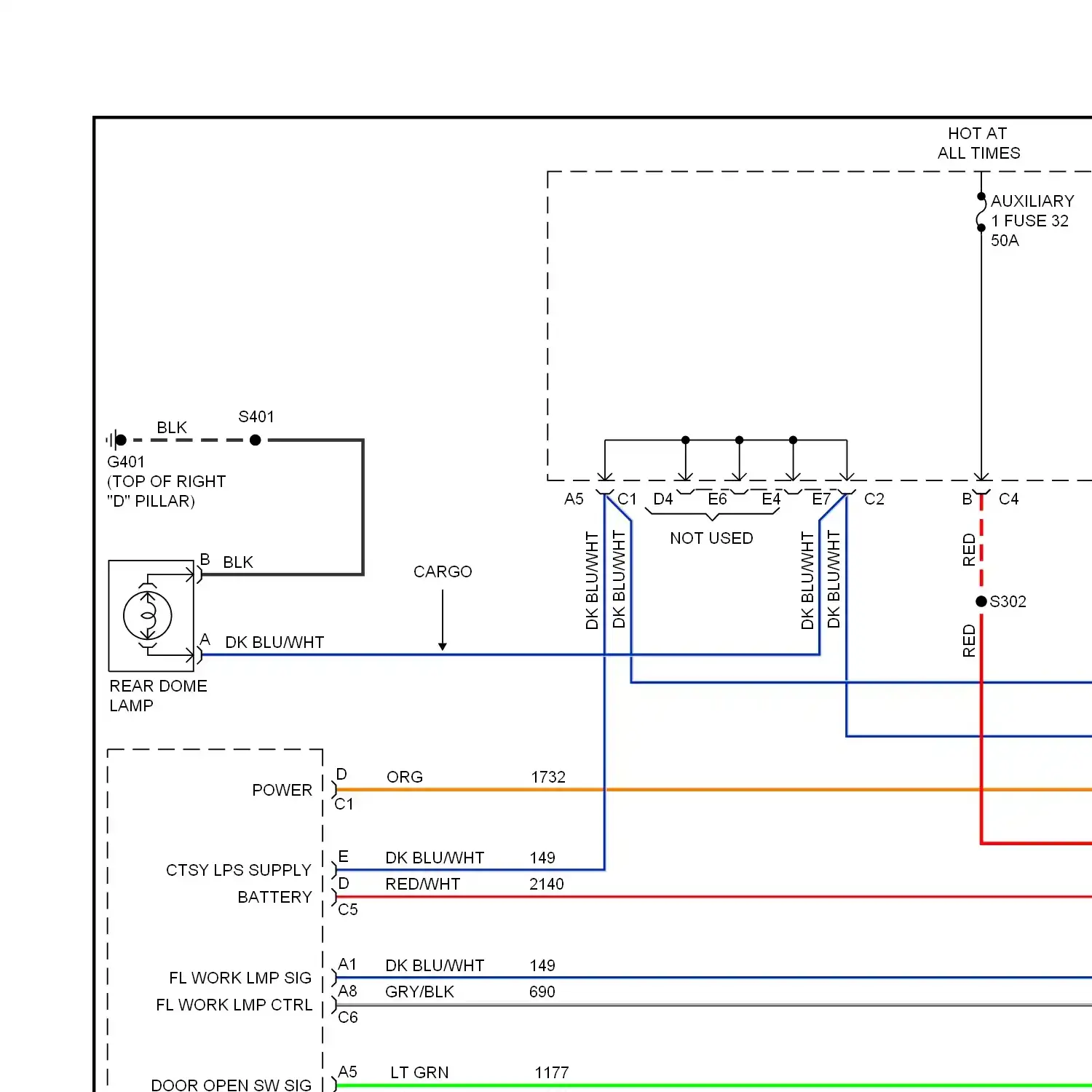Click terminal label E4
Screen dimensions: 1092x1092
[x=771, y=499]
